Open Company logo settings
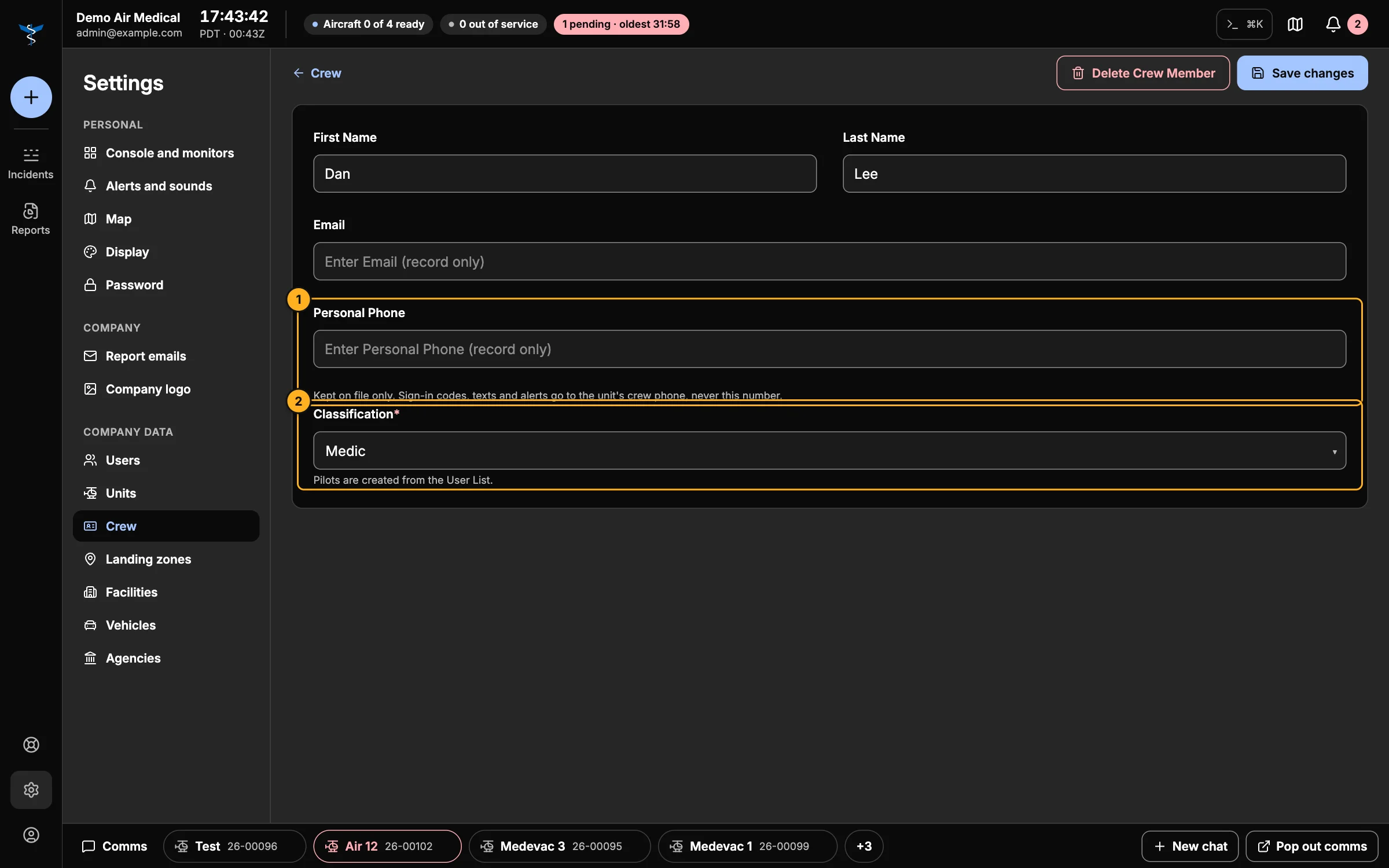 [166, 389]
